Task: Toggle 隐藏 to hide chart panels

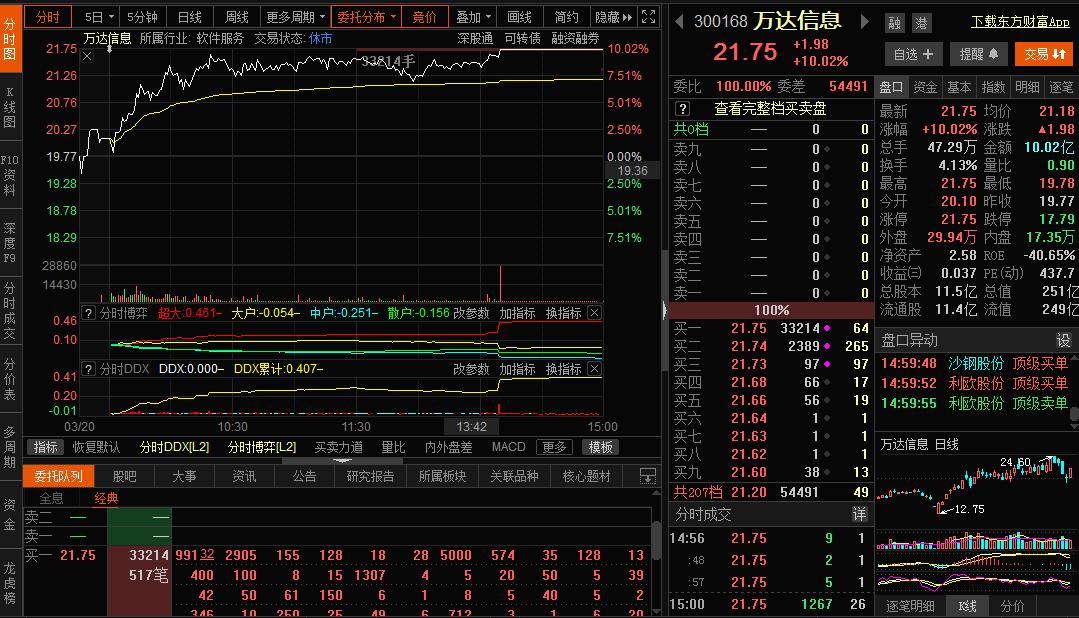Action: [x=614, y=16]
